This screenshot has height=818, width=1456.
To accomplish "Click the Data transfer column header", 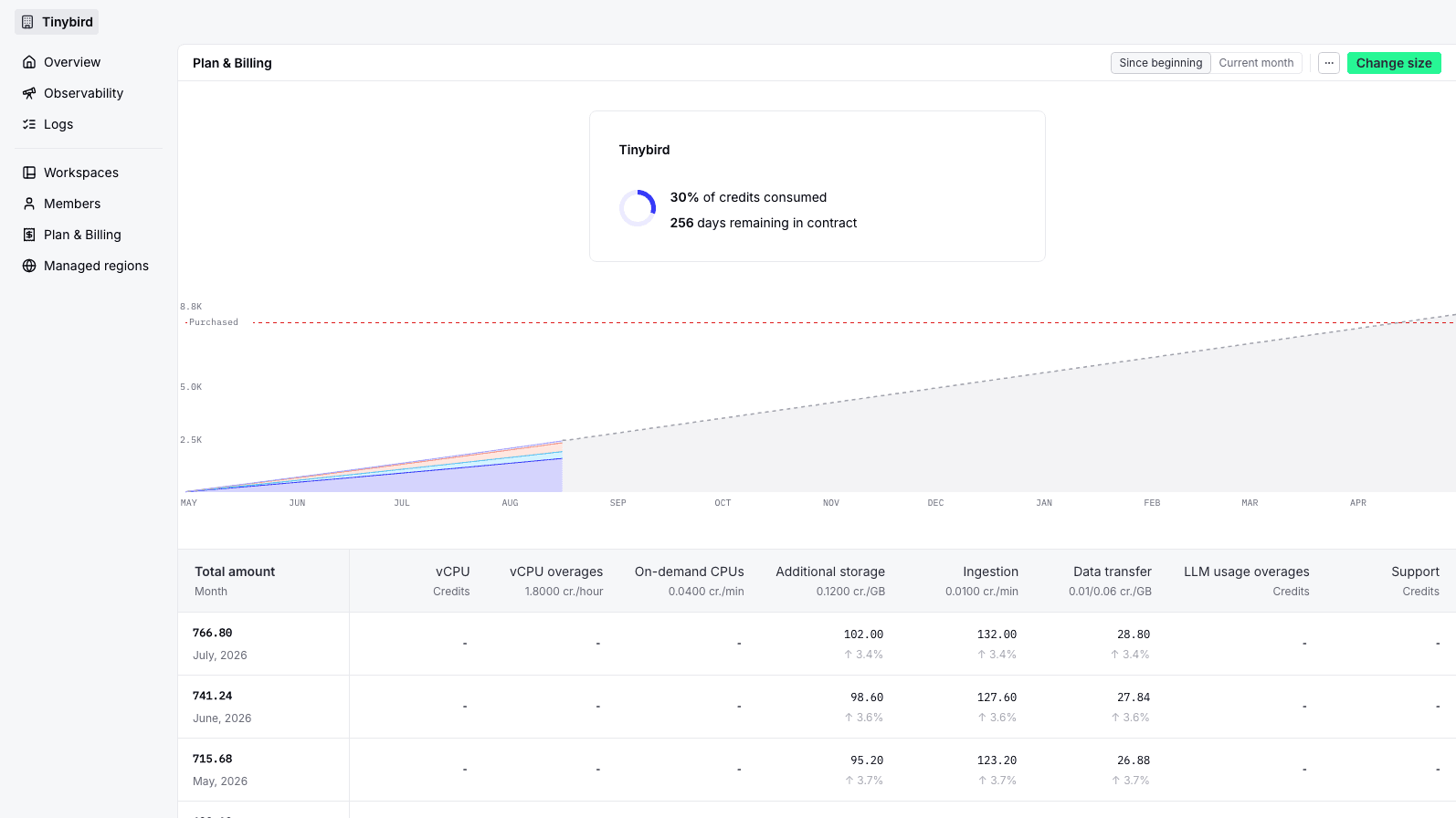I will point(1113,572).
